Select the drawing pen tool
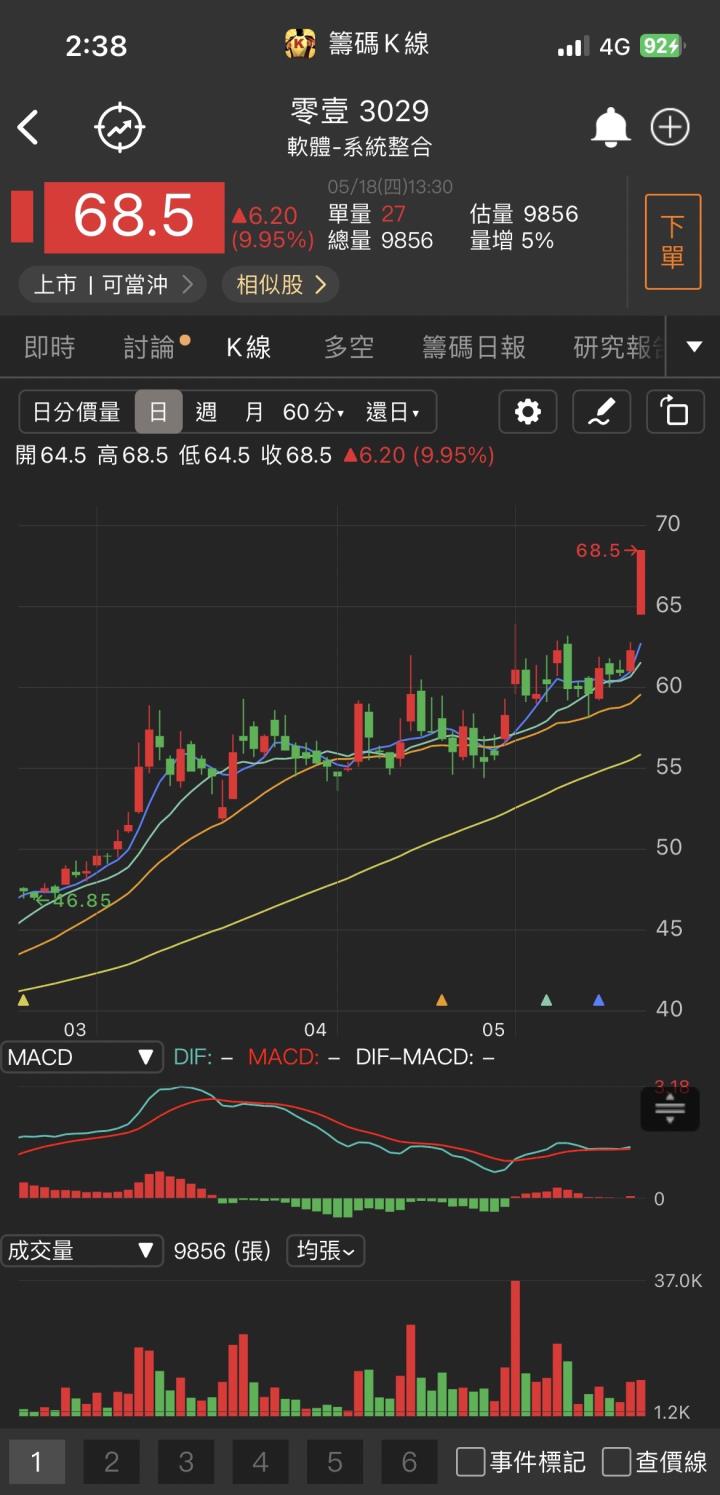This screenshot has height=1495, width=720. coord(601,412)
